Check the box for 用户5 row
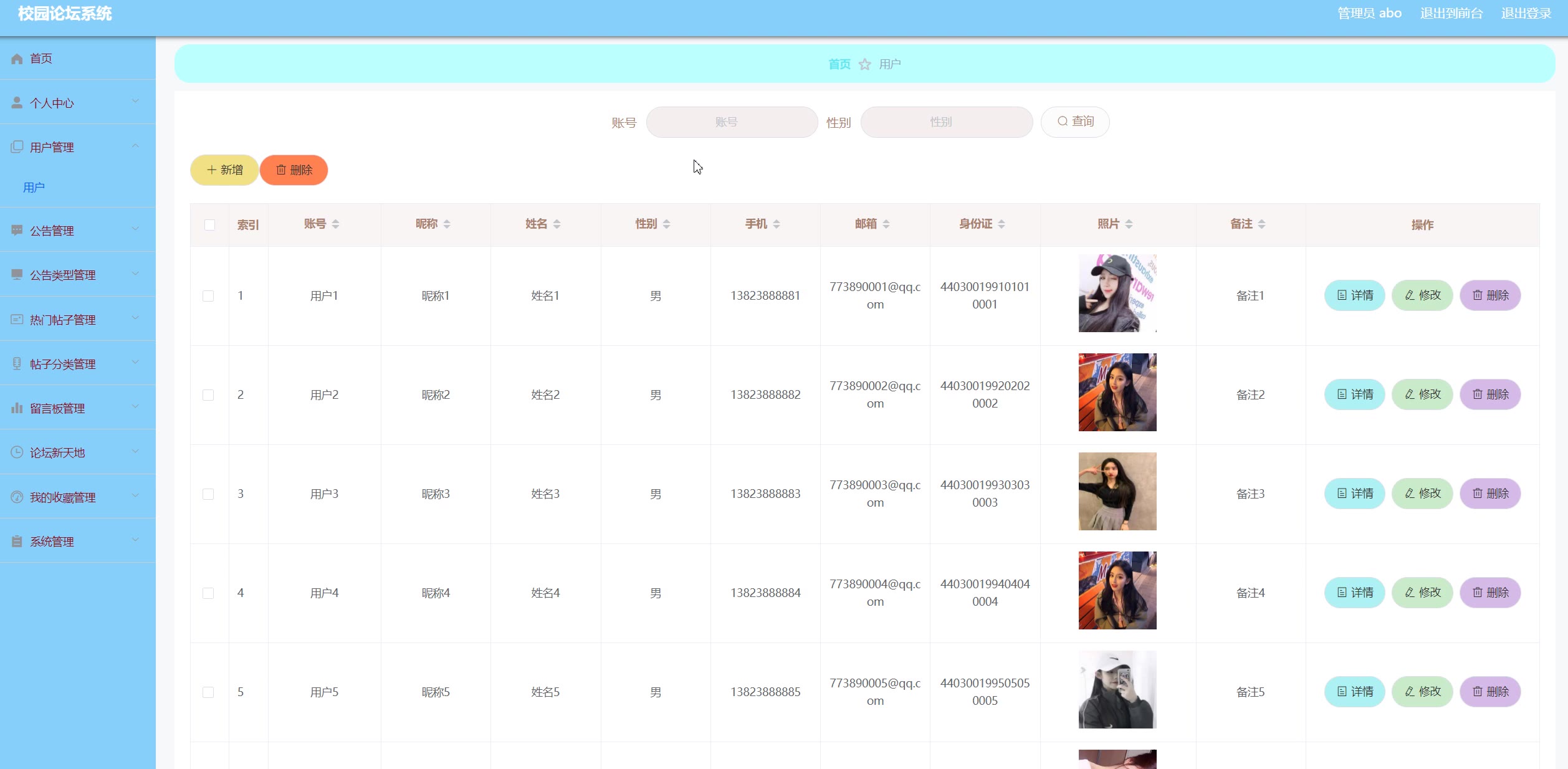This screenshot has height=769, width=1568. (208, 692)
